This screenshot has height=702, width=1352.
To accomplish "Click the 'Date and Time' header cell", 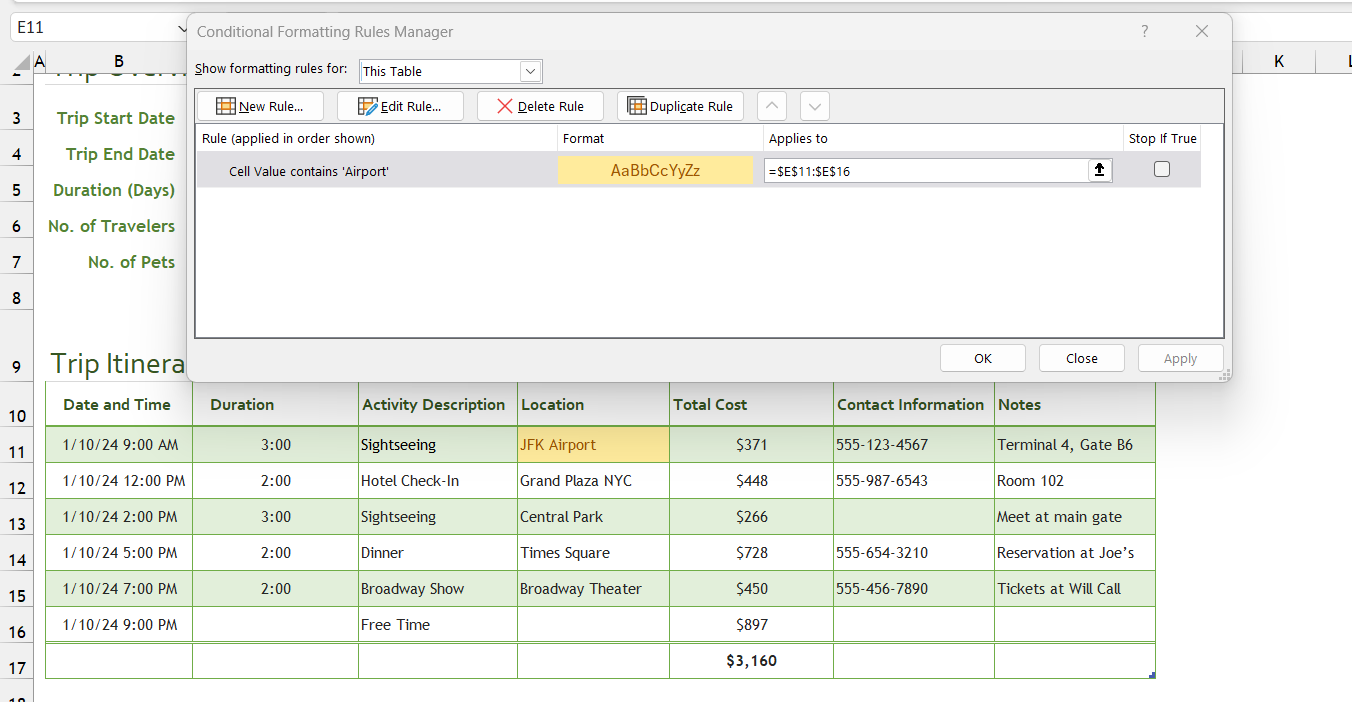I will click(119, 405).
